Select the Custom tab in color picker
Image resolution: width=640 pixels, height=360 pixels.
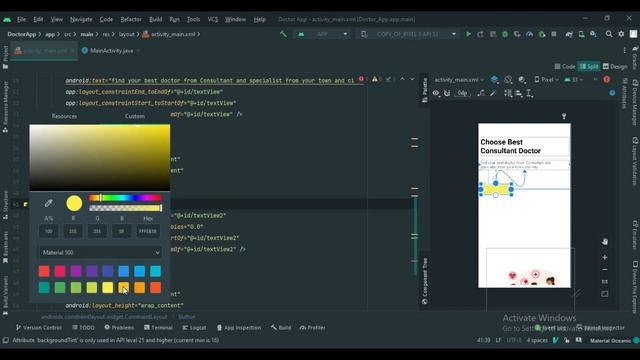135,116
